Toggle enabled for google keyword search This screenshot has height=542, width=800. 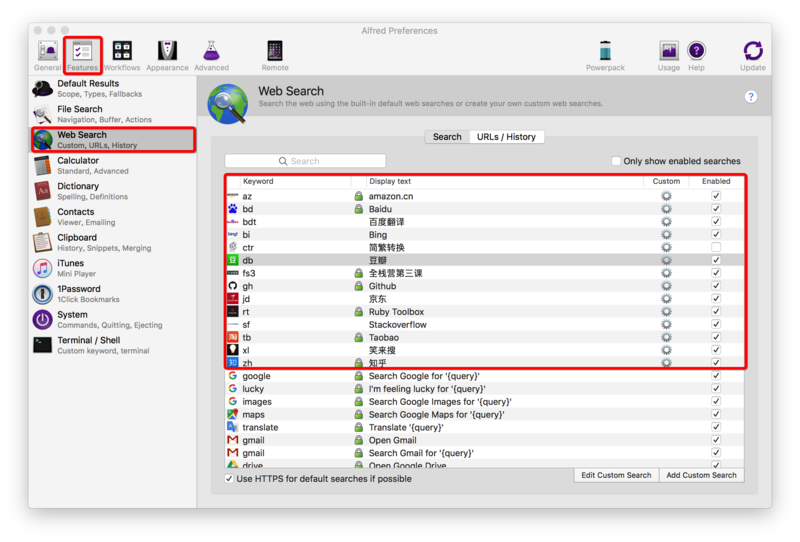716,376
